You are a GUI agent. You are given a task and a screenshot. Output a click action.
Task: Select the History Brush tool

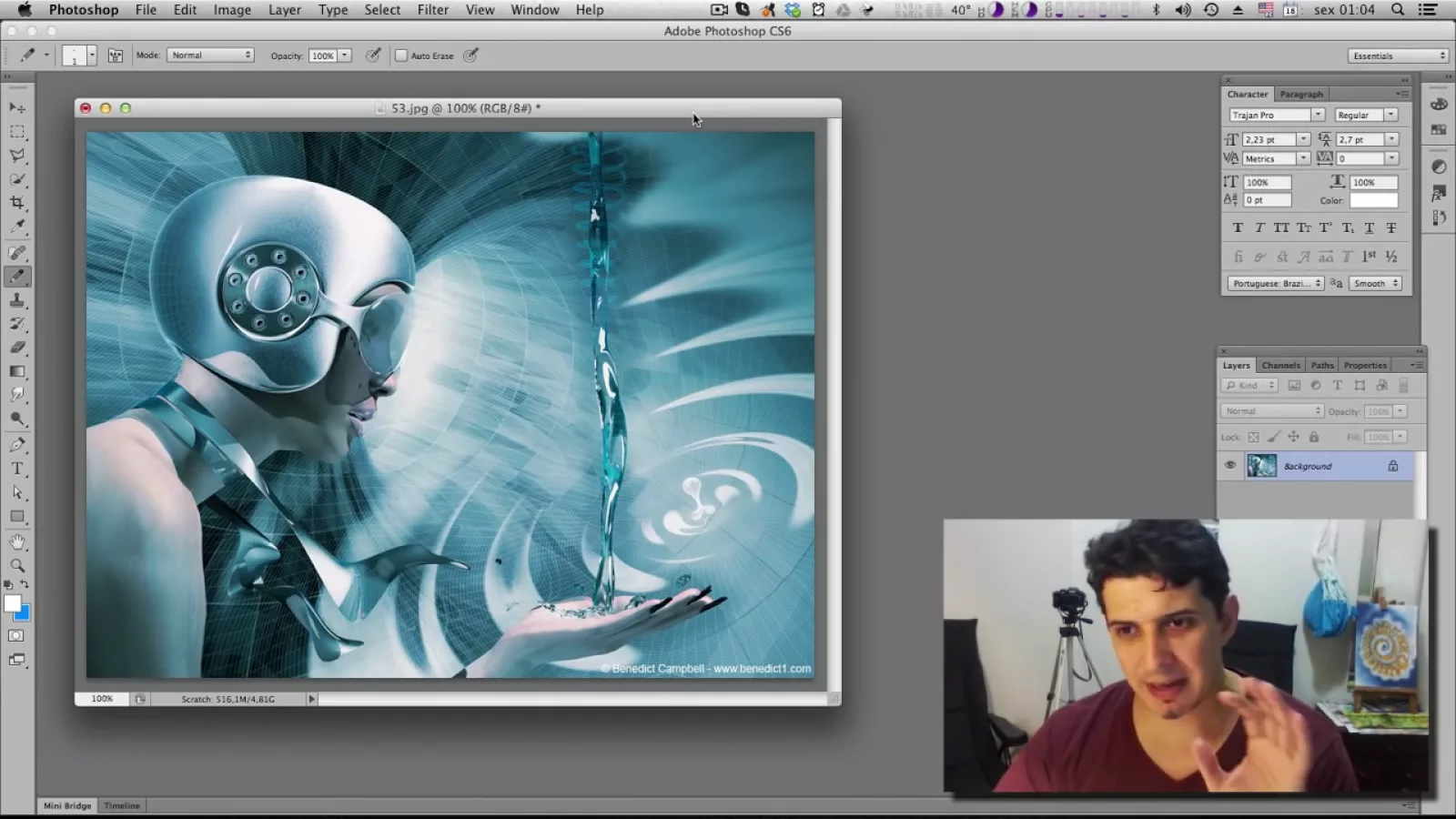(17, 324)
